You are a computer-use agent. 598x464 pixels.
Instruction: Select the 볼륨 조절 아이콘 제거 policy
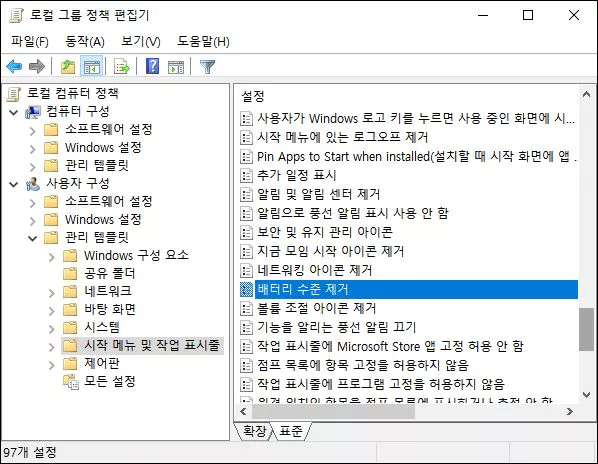tap(317, 308)
